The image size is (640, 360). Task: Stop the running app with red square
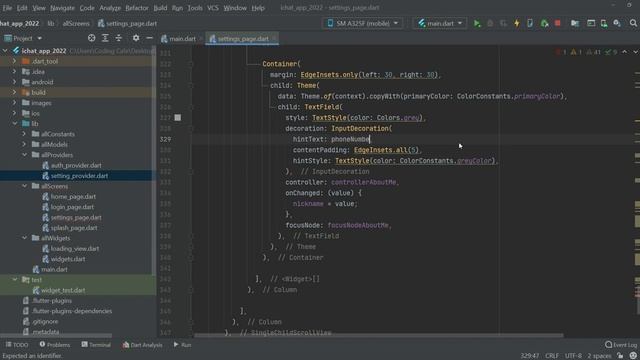(558, 23)
